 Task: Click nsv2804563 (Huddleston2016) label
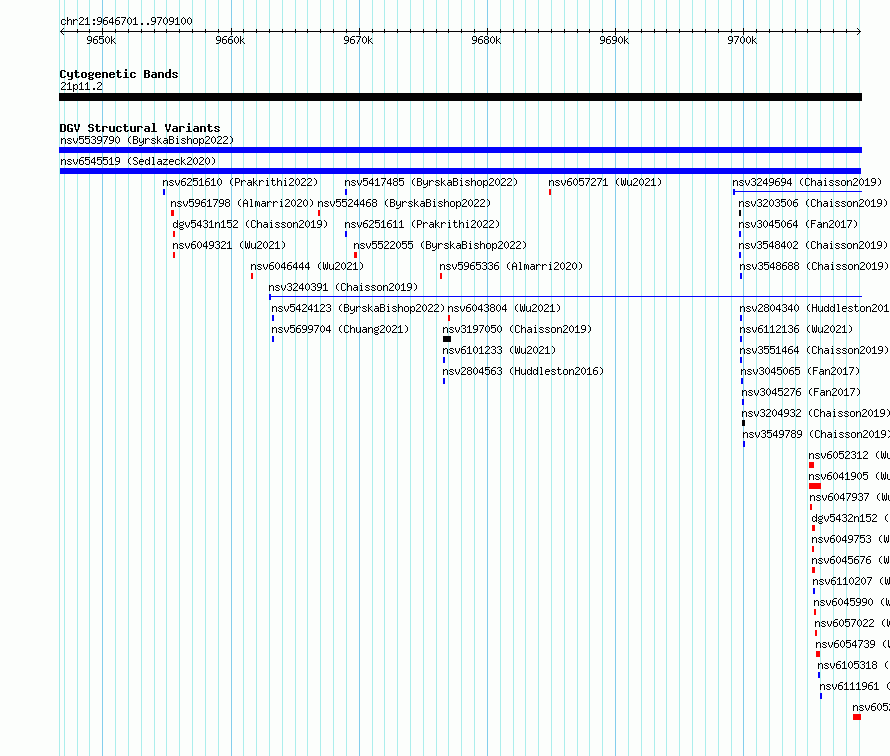pos(523,371)
